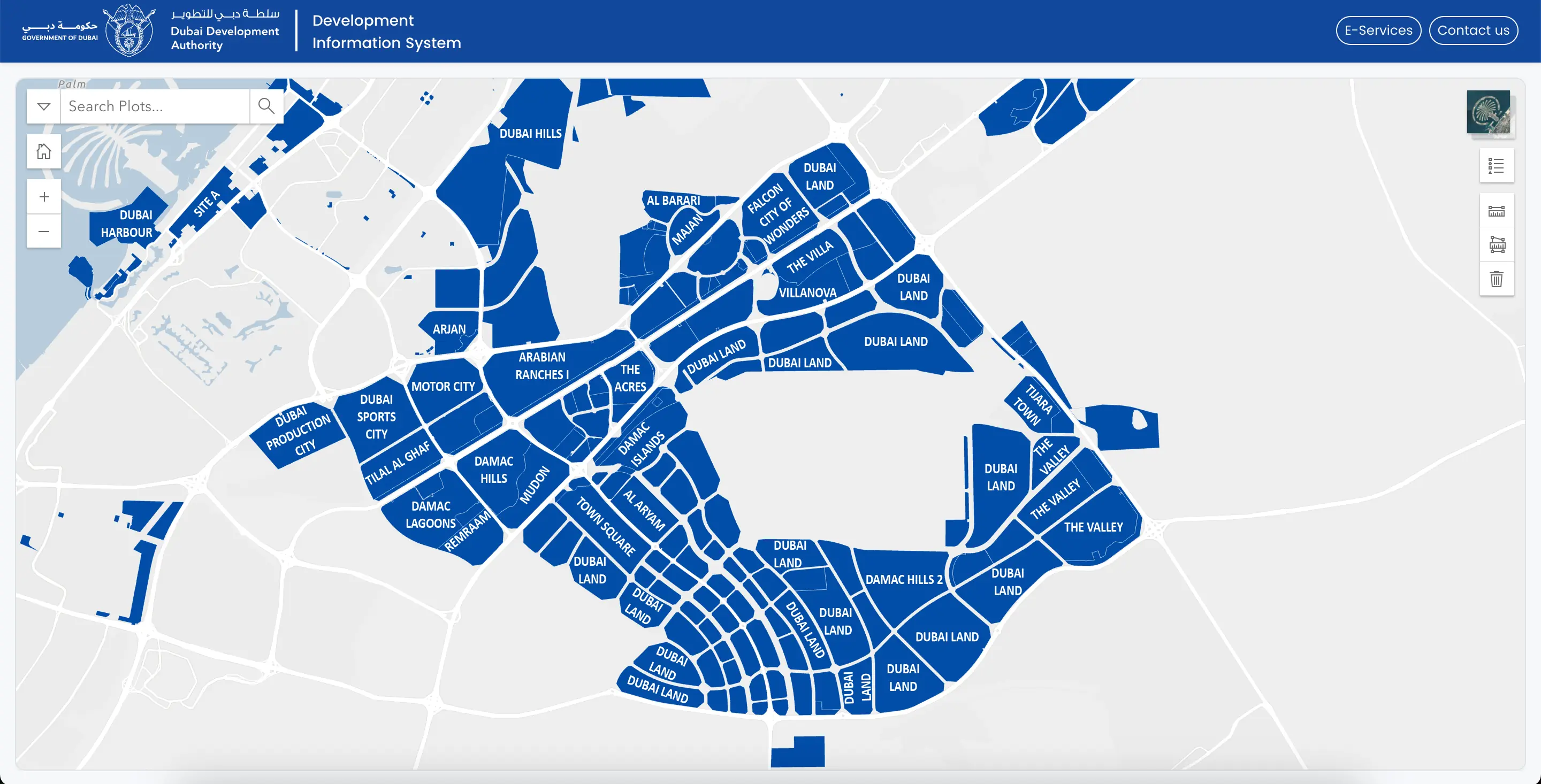Click the Dubai Development Authority emblem
Viewport: 1541px width, 784px height.
129,30
